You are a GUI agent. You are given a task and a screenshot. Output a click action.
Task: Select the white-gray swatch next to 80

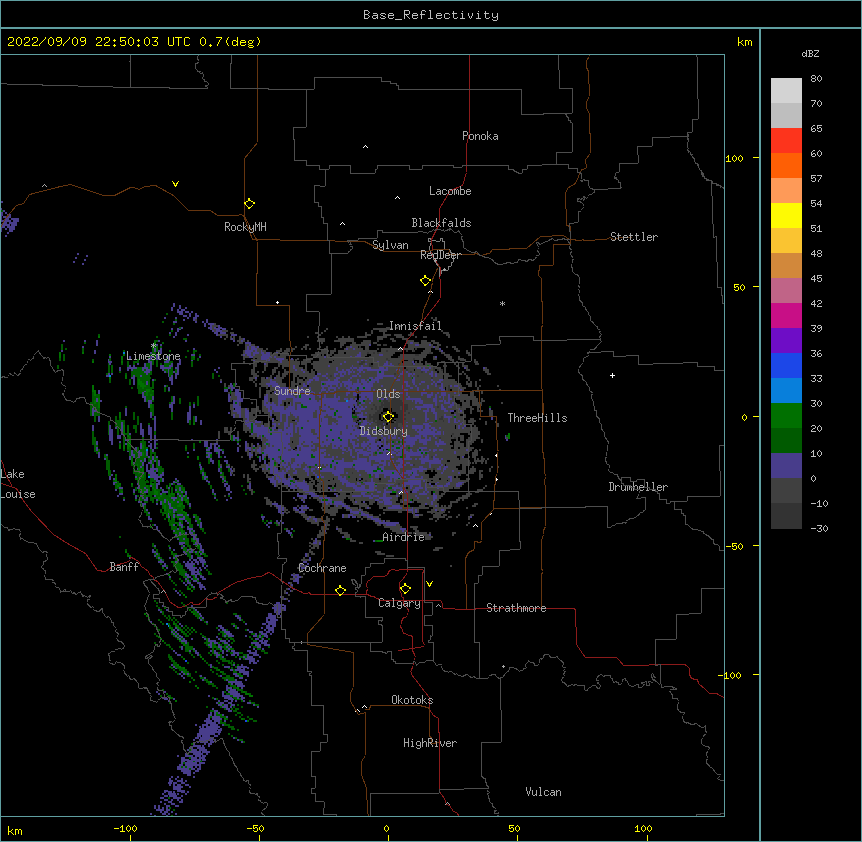point(786,91)
